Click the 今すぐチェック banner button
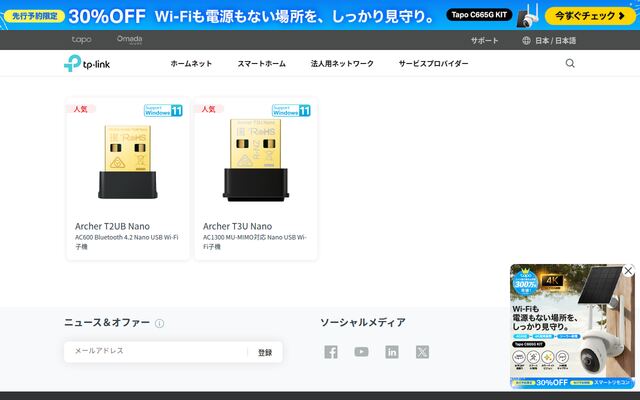This screenshot has width=640, height=400. pyautogui.click(x=590, y=16)
